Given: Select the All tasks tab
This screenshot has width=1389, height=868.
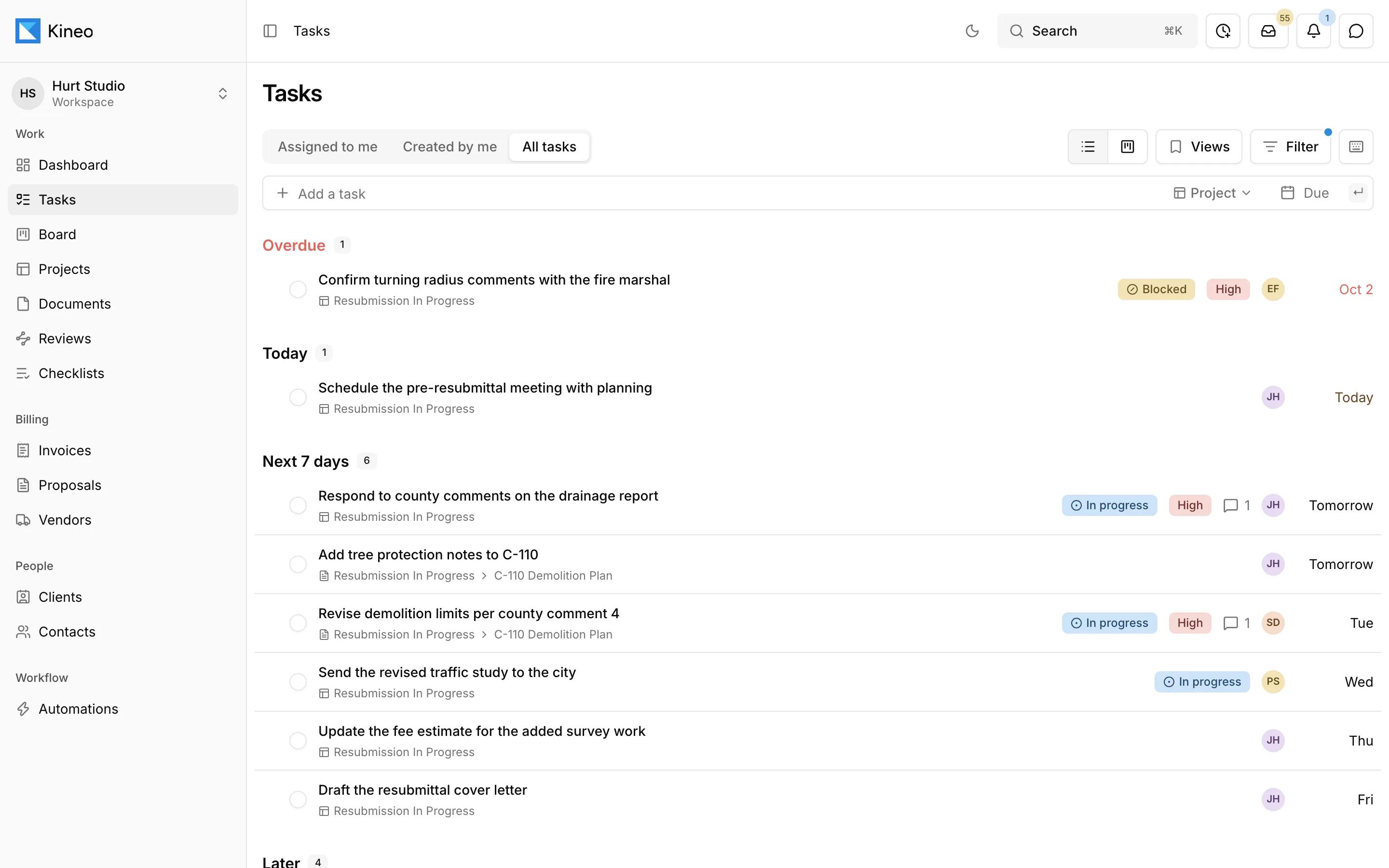Looking at the screenshot, I should click(x=549, y=147).
